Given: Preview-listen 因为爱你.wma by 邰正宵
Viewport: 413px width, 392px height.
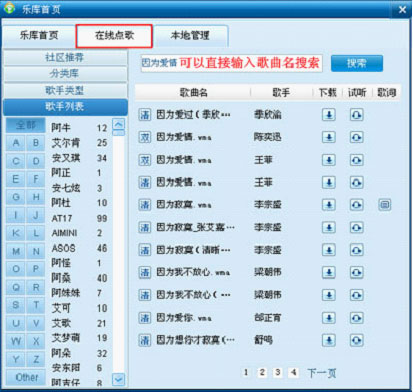Looking at the screenshot, I should click(x=356, y=318).
